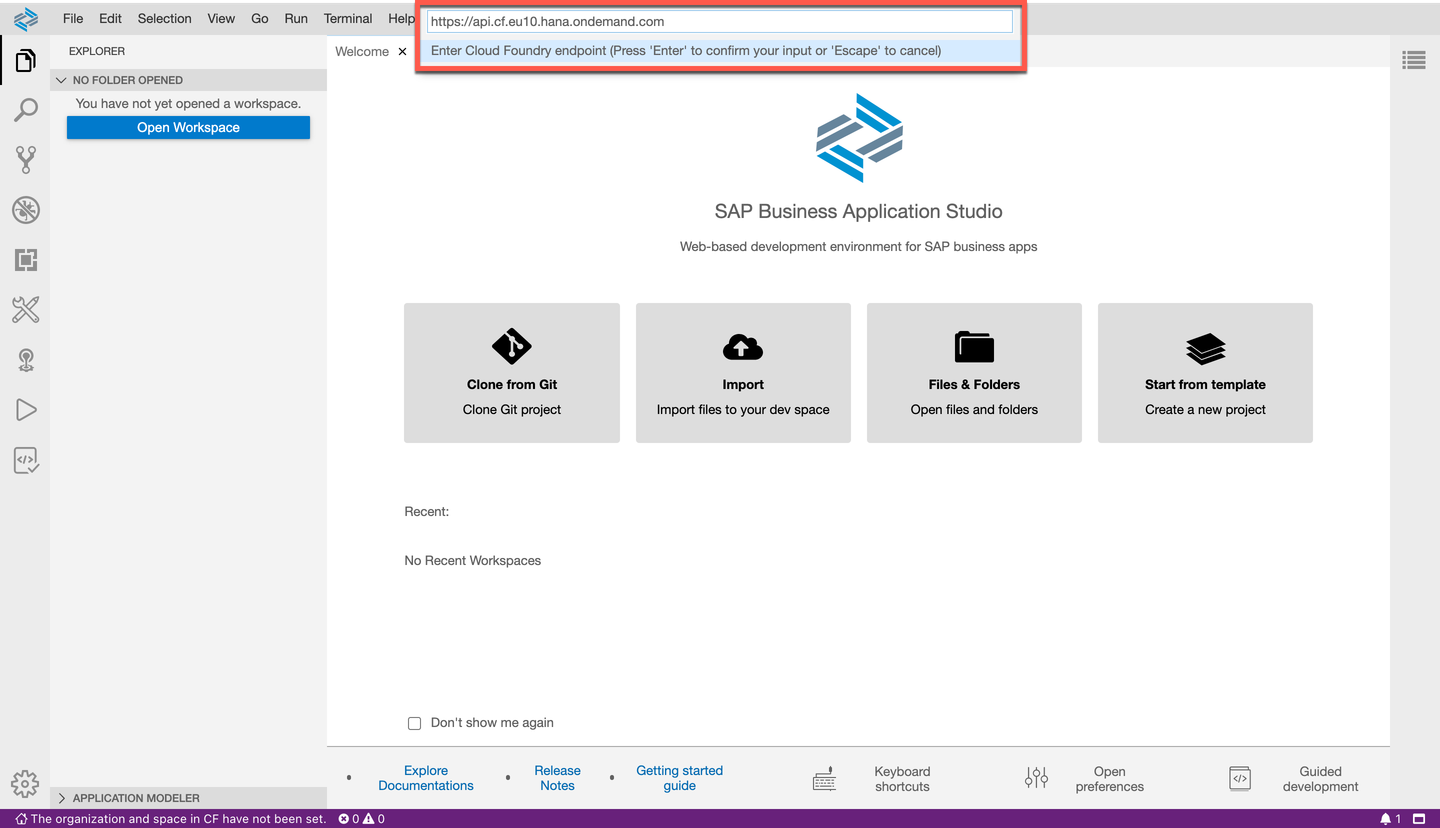Open the Explorer view icon in activity bar

(x=25, y=61)
